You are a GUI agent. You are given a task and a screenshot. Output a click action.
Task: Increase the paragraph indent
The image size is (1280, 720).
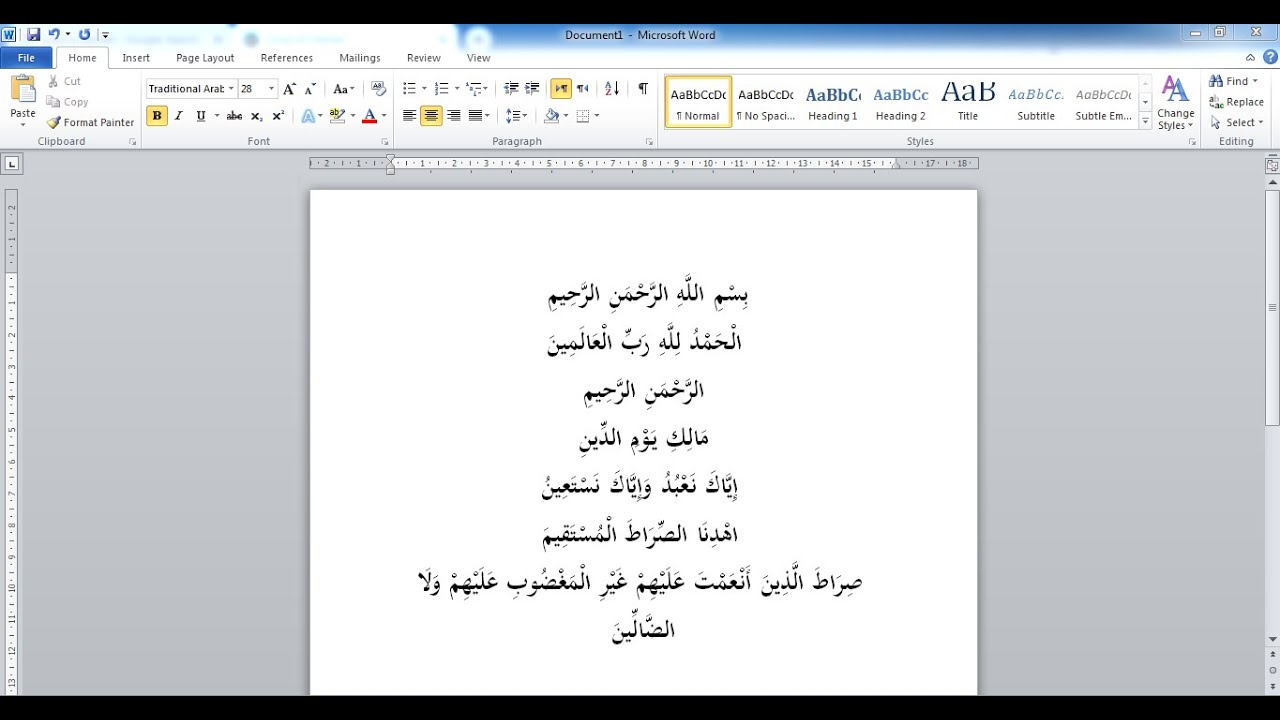click(x=532, y=89)
